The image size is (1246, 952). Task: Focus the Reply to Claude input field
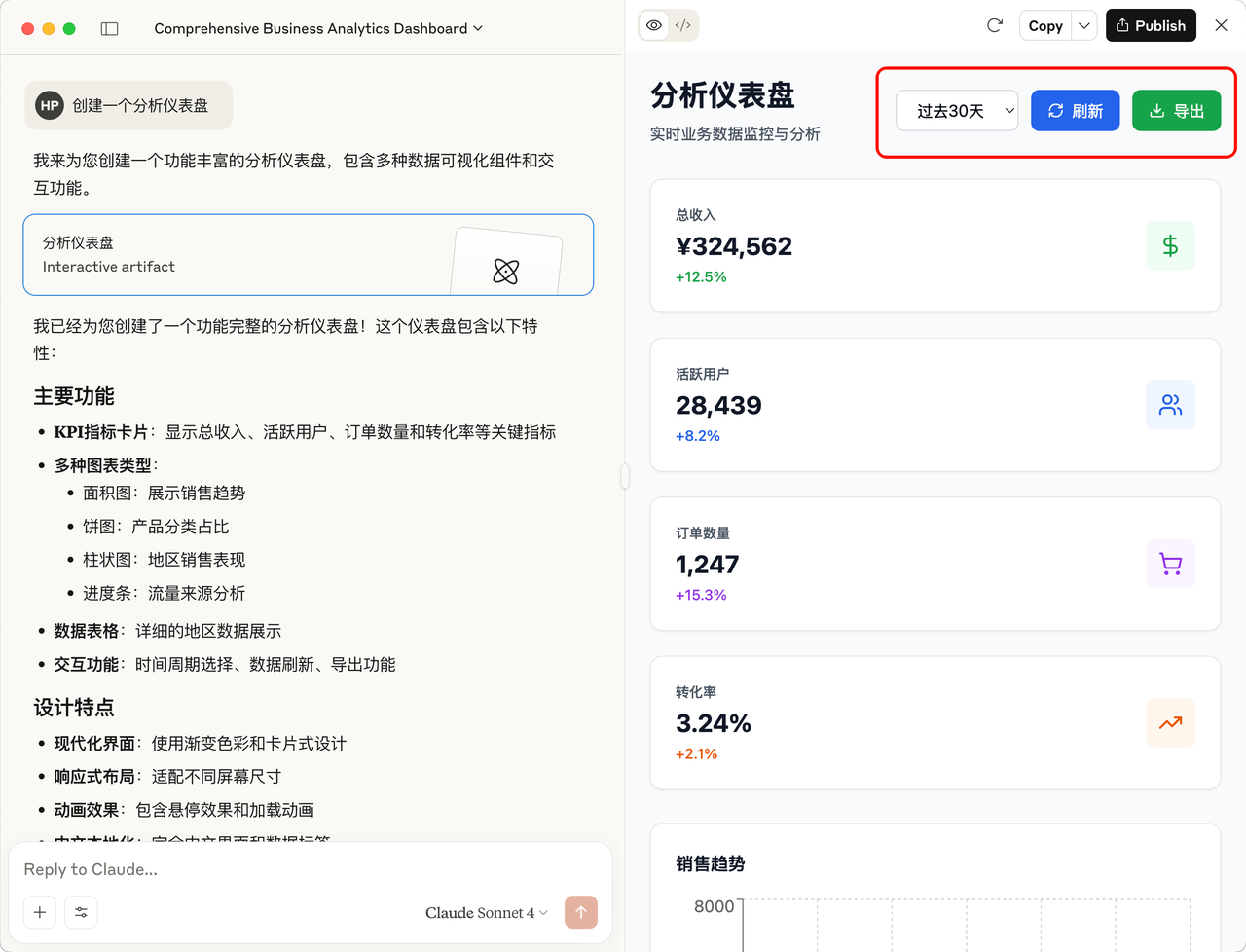[x=310, y=869]
